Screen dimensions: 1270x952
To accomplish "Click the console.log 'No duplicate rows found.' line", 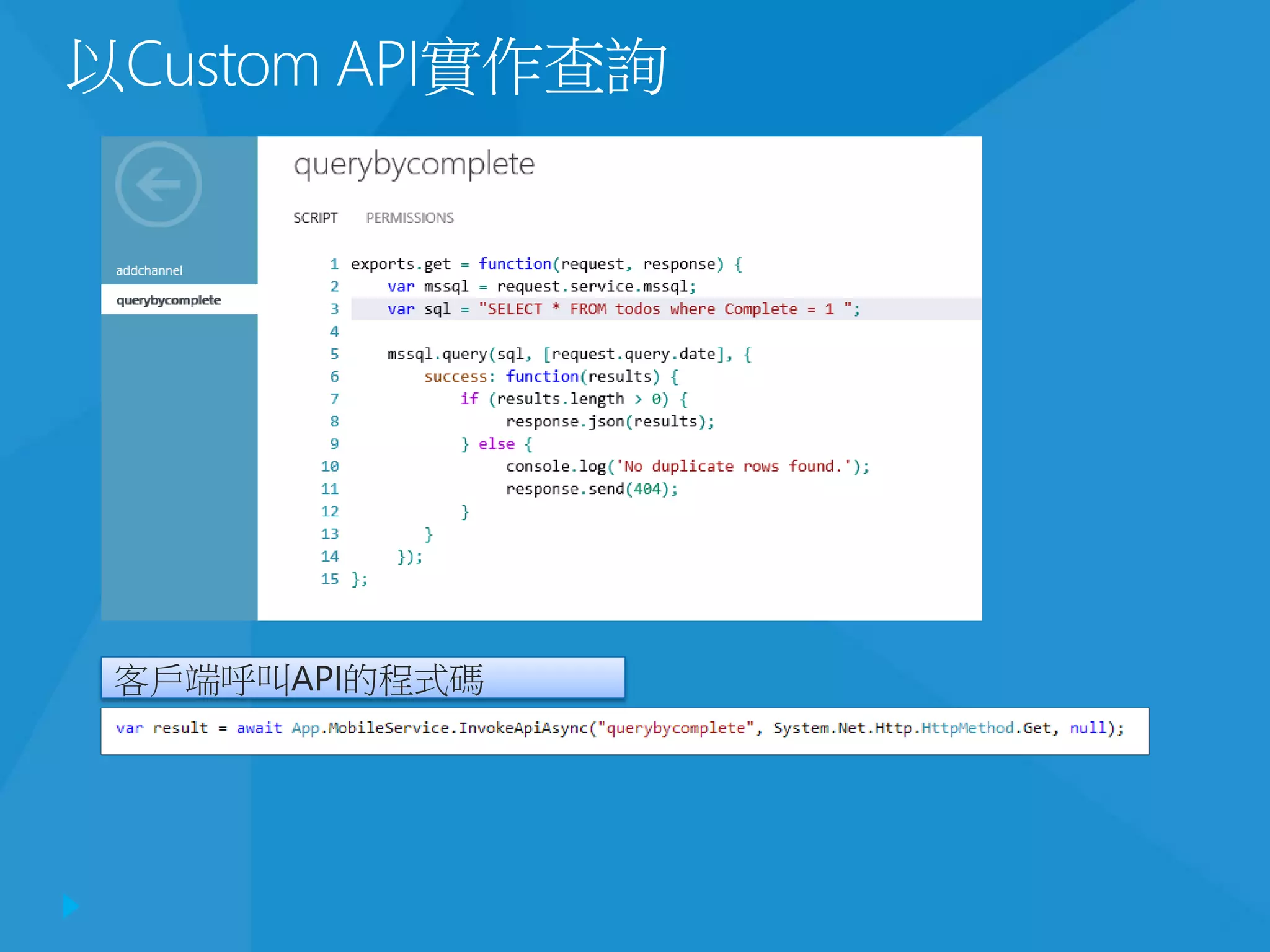I will pyautogui.click(x=688, y=466).
